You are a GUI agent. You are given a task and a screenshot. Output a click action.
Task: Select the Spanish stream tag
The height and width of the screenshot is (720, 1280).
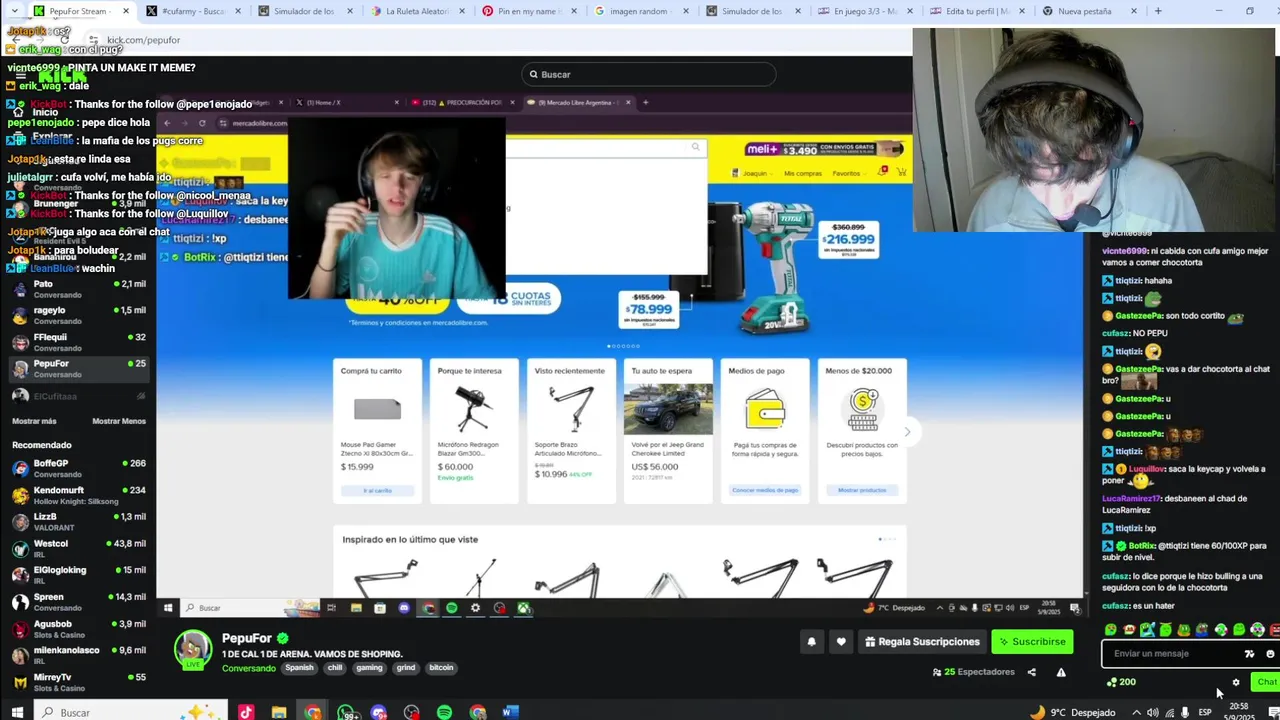299,668
